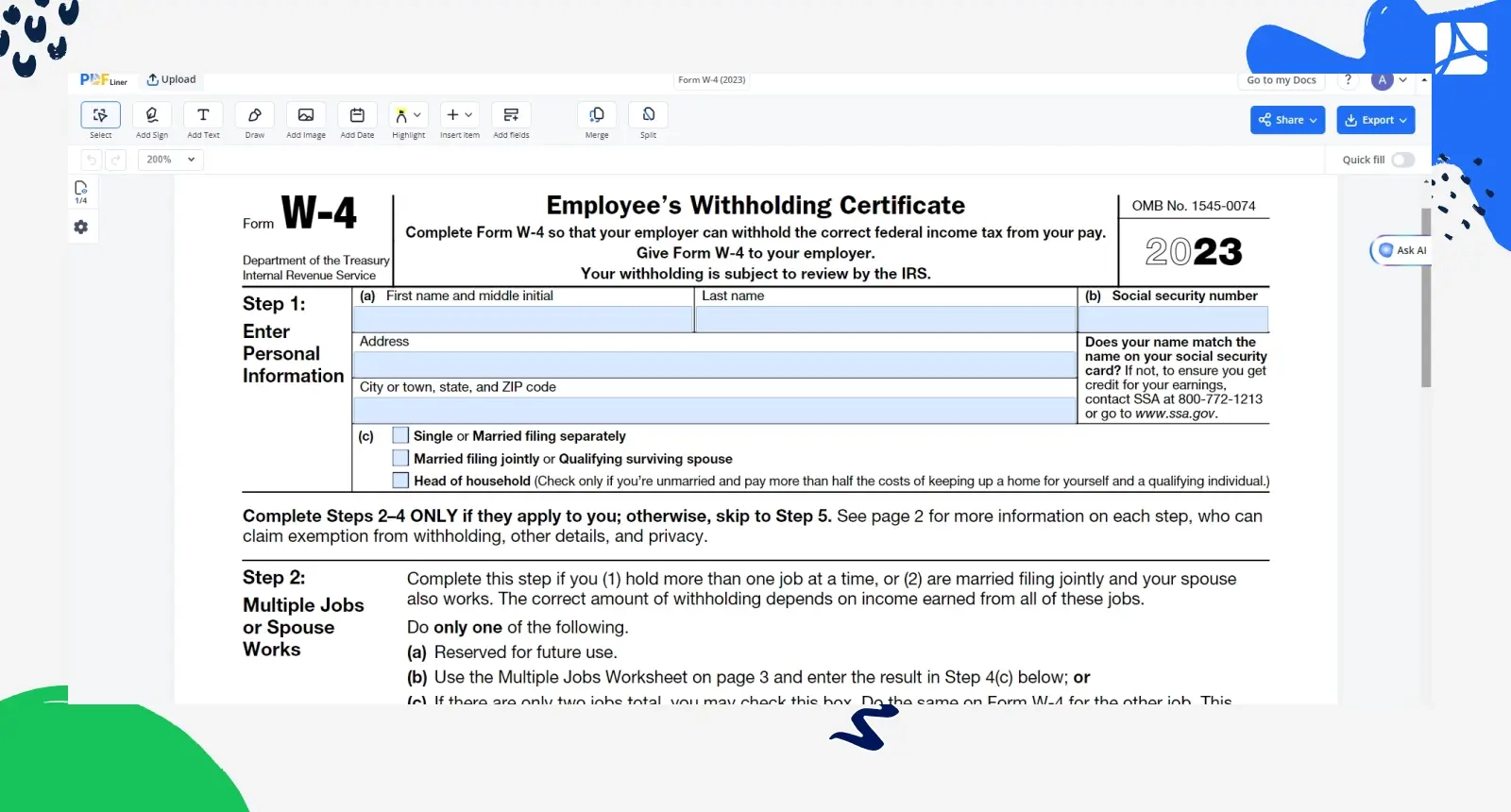Click the PDFLiner logo
Viewport: 1511px width, 812px height.
[103, 80]
